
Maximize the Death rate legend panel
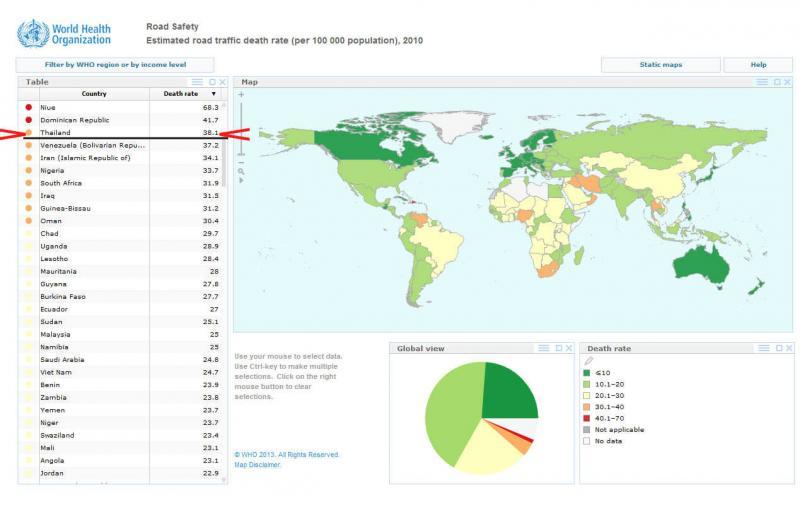[x=779, y=348]
